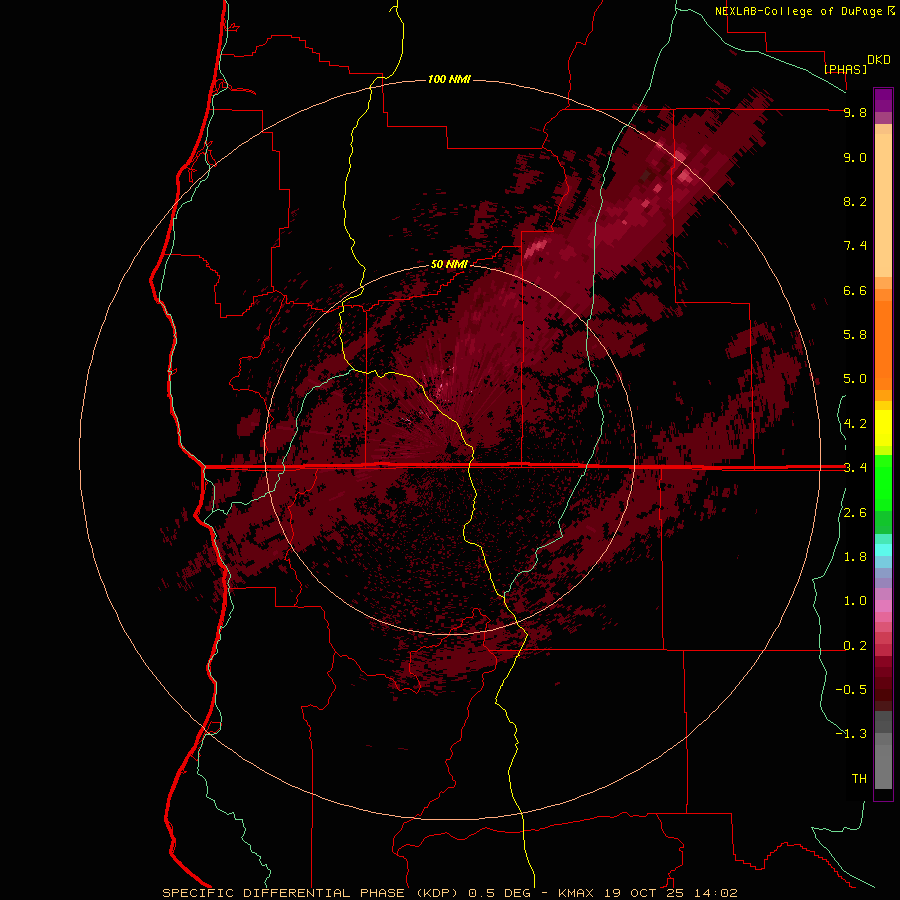
Task: Click the 100 NMI range ring label
Action: coord(449,79)
